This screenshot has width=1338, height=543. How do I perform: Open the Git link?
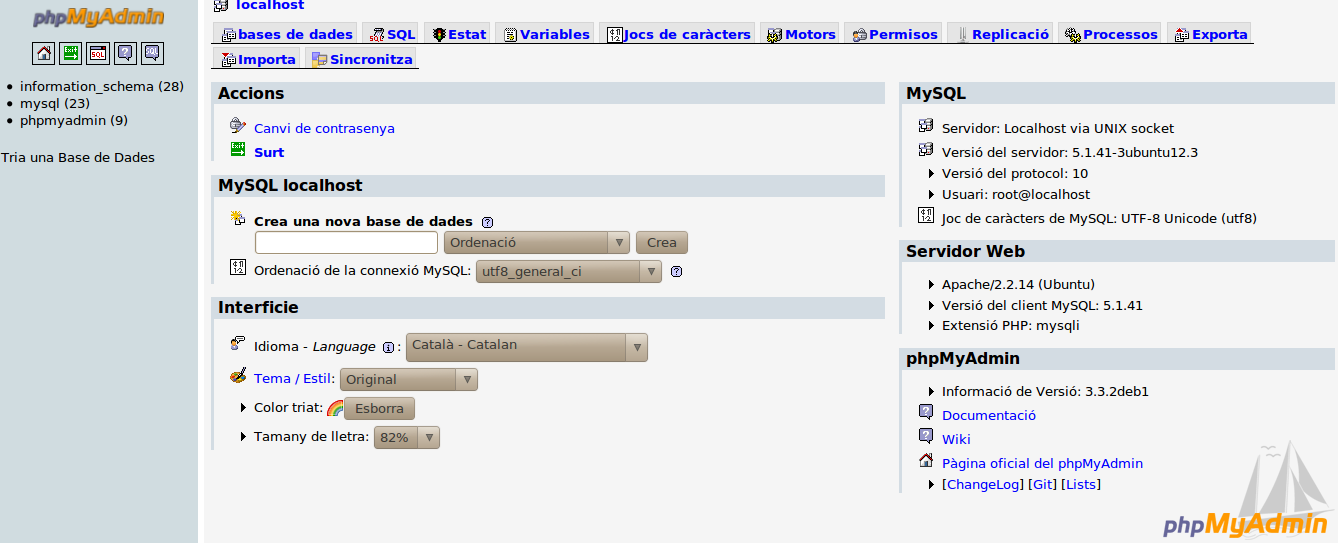[1042, 484]
